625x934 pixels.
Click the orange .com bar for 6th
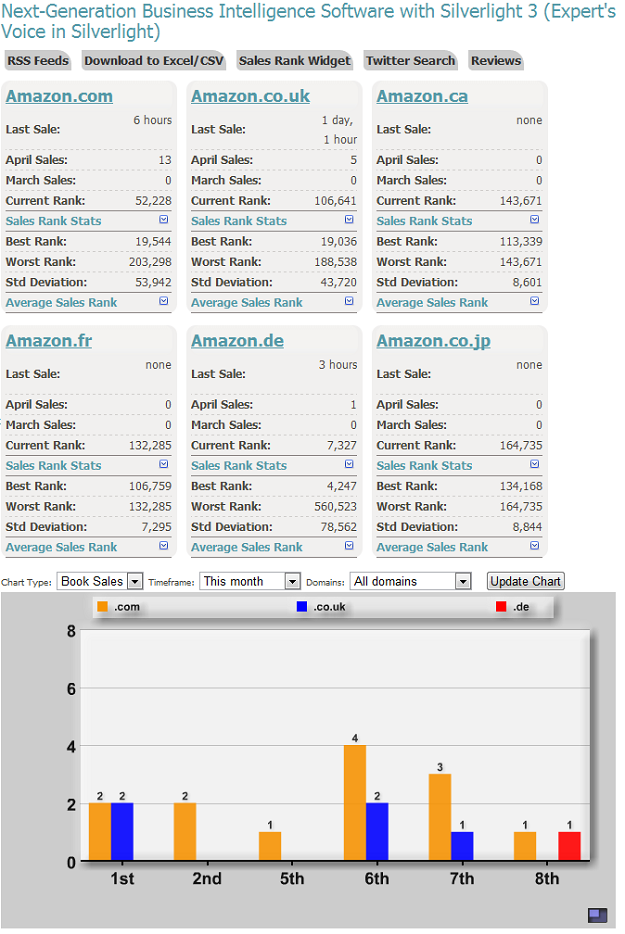point(355,802)
